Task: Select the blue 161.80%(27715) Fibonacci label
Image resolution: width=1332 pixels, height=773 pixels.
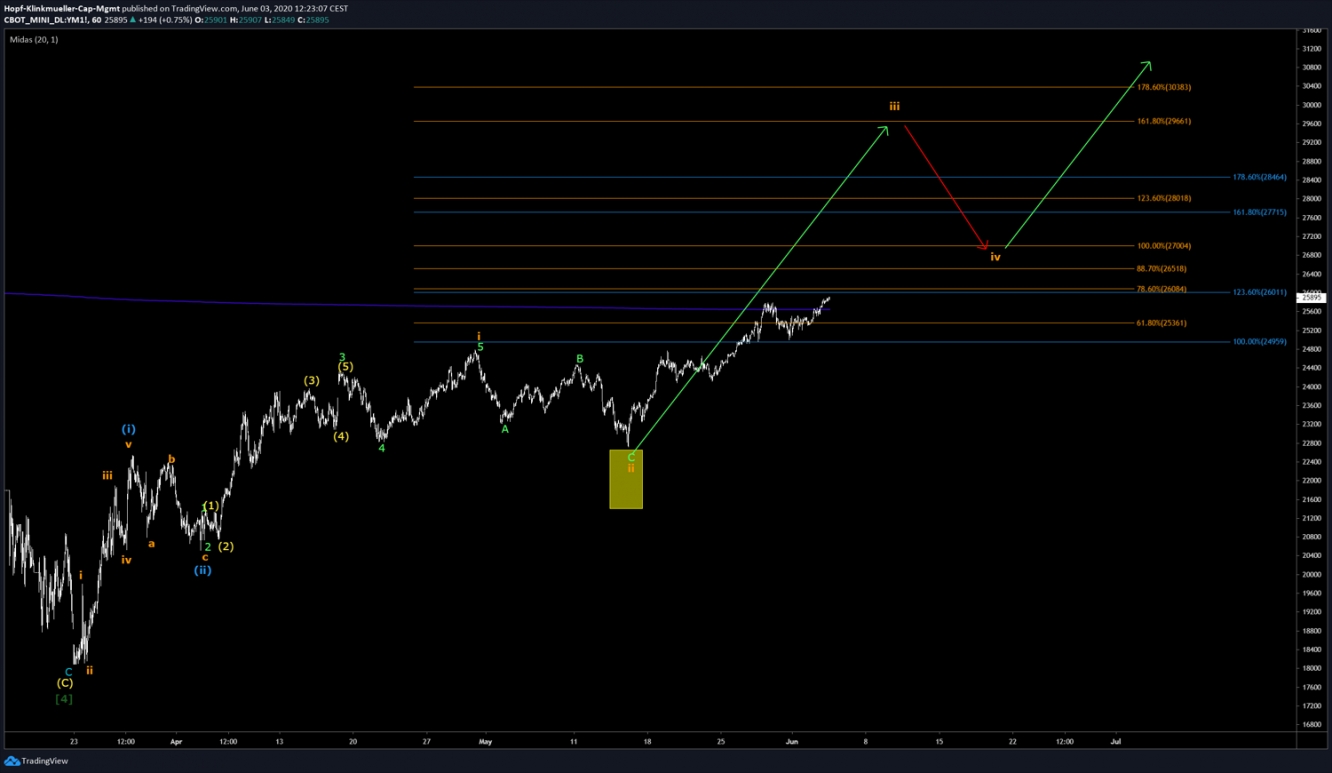Action: point(1259,212)
